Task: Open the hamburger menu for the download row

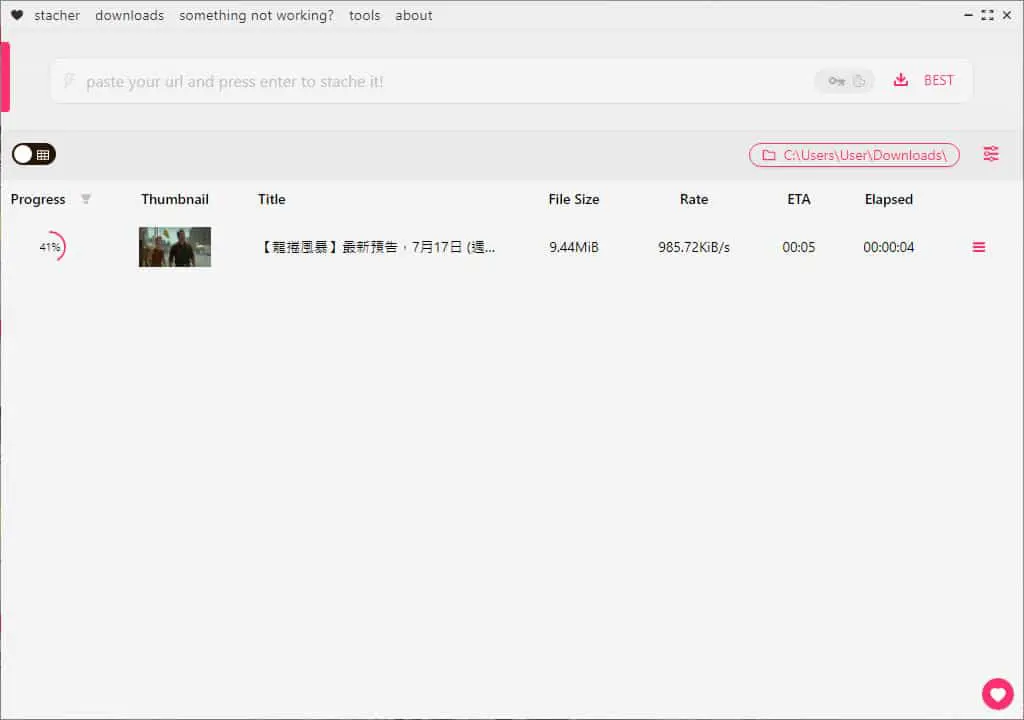Action: click(x=978, y=247)
